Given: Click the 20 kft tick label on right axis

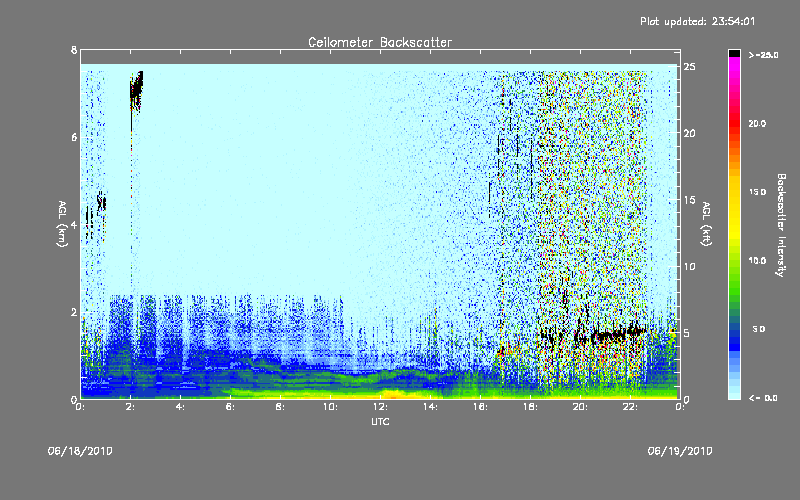Looking at the screenshot, I should [x=689, y=133].
